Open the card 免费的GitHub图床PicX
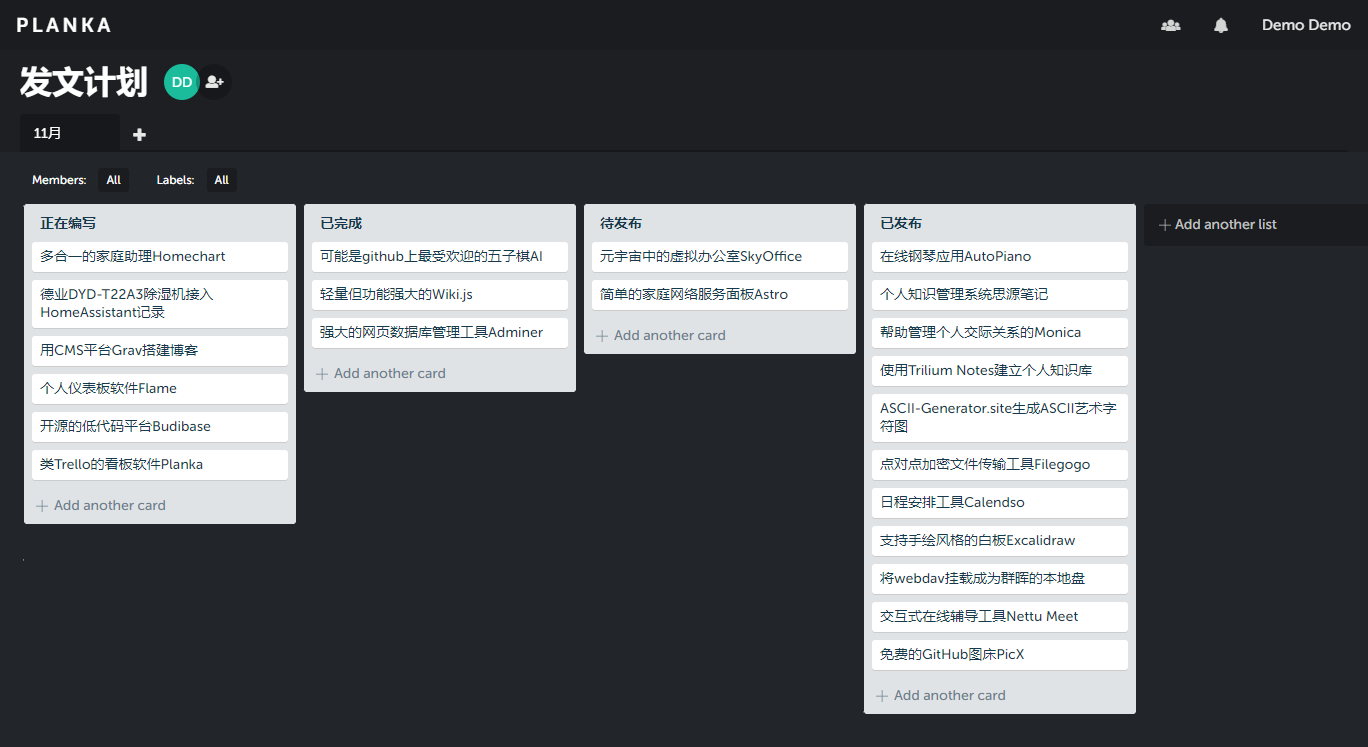Viewport: 1368px width, 747px height. 999,654
